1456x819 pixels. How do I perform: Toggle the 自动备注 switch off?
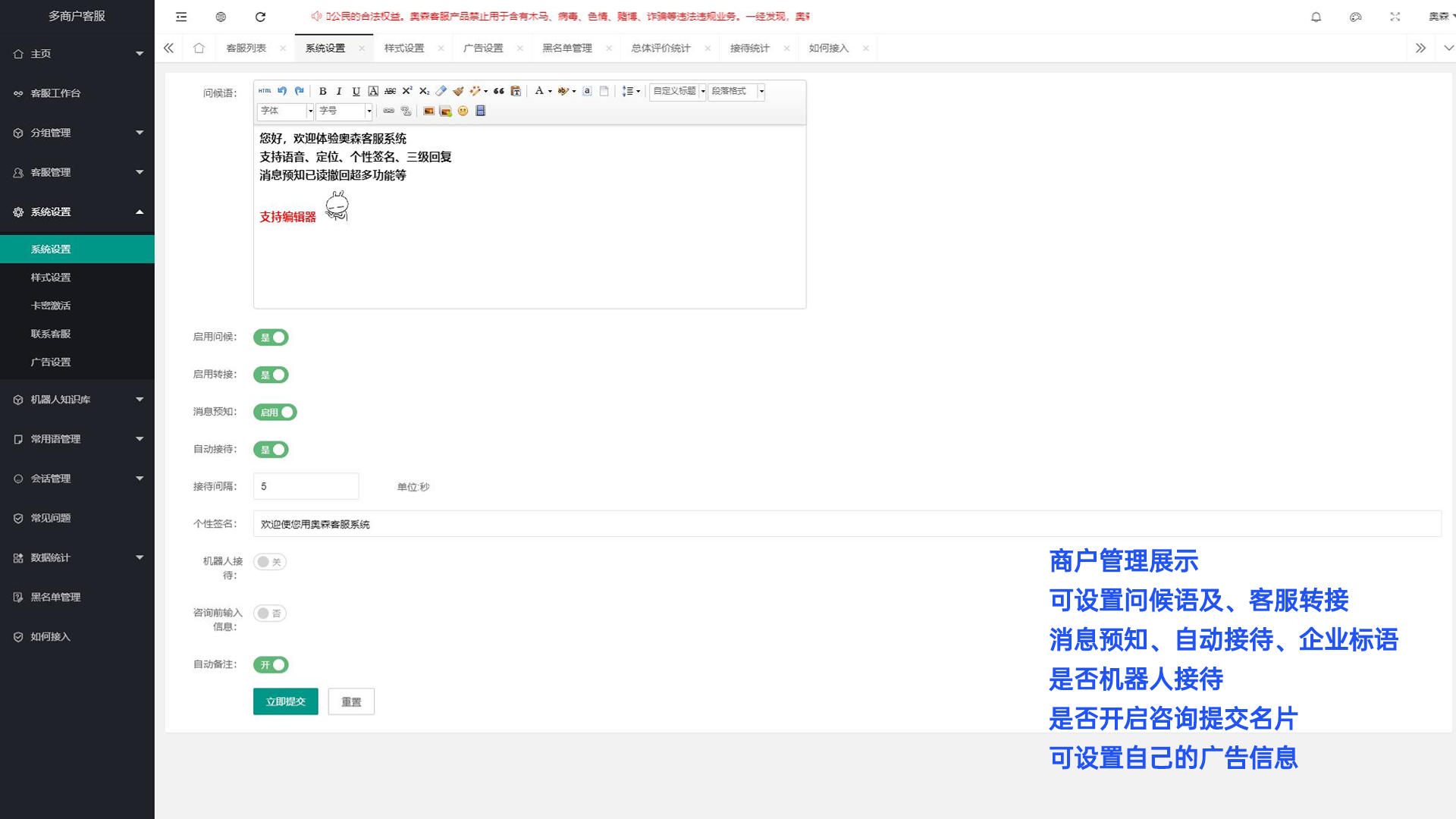tap(271, 665)
